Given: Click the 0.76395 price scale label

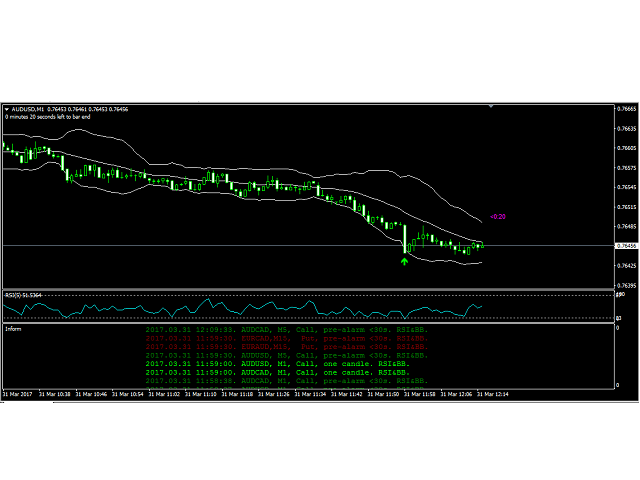Looking at the screenshot, I should point(626,285).
